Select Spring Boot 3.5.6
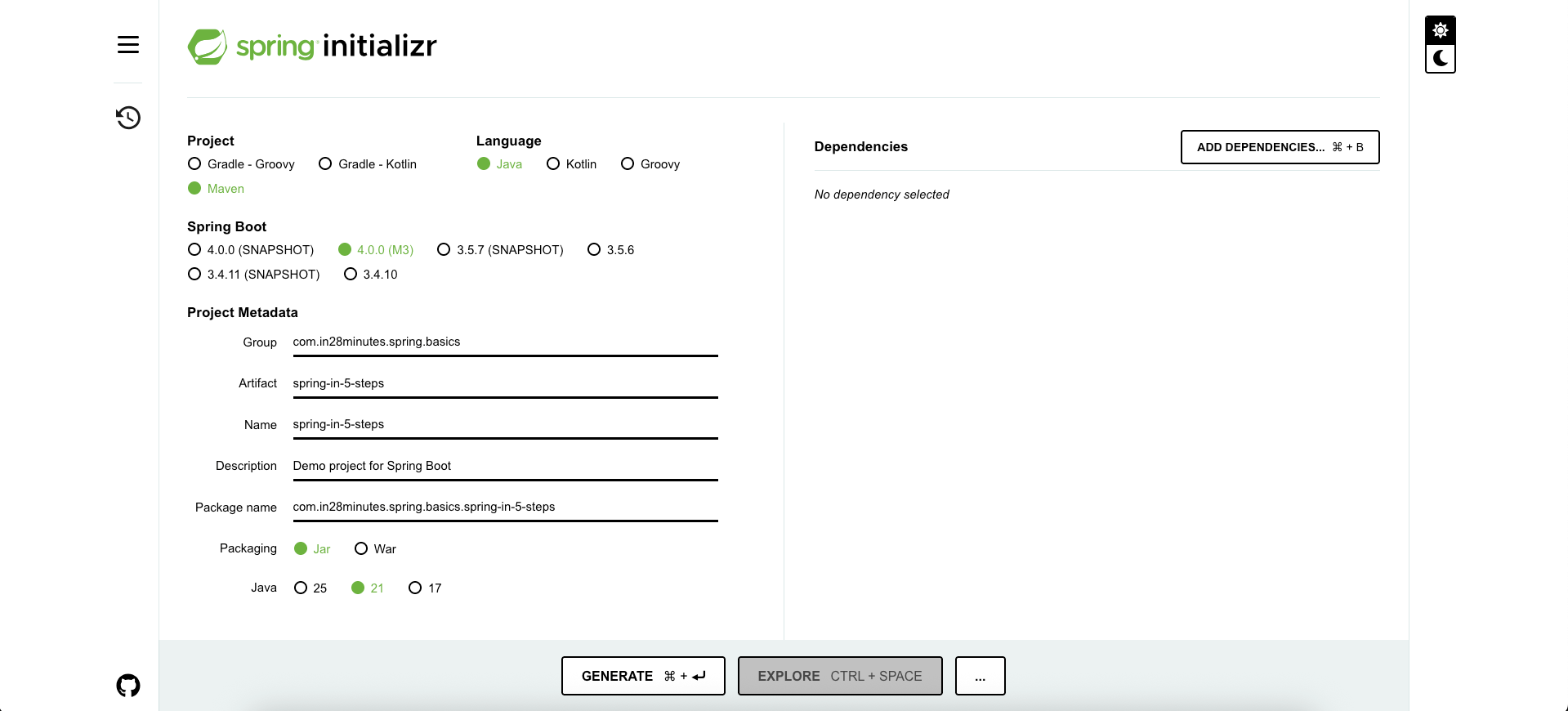The image size is (1568, 711). coord(611,250)
